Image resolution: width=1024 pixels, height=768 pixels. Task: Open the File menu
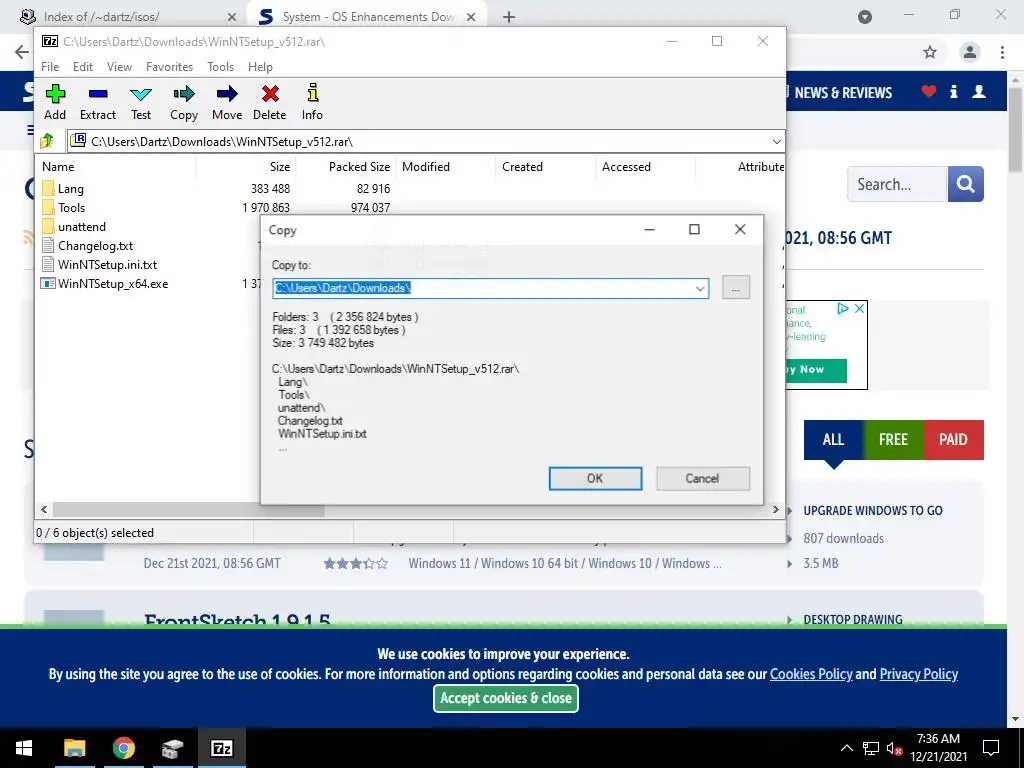click(x=50, y=67)
